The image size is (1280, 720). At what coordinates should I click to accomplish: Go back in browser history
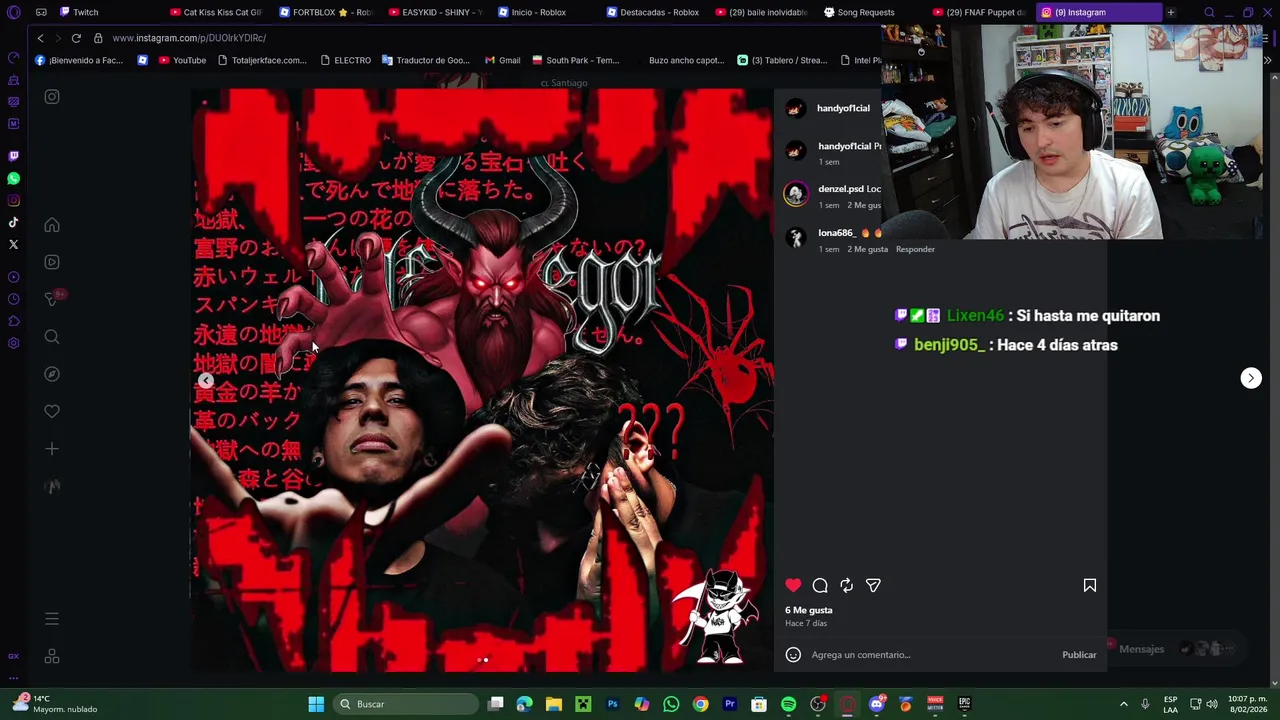[40, 38]
